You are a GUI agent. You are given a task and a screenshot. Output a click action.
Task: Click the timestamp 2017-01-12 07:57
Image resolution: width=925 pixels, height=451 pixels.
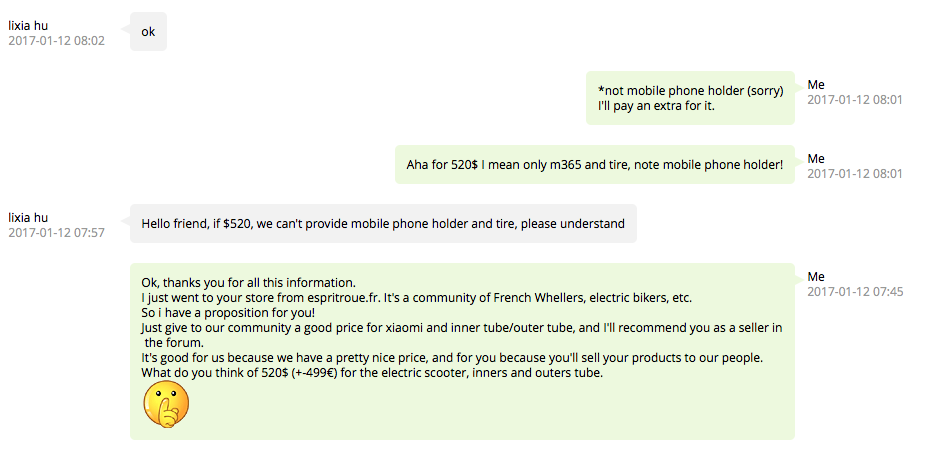coord(57,233)
